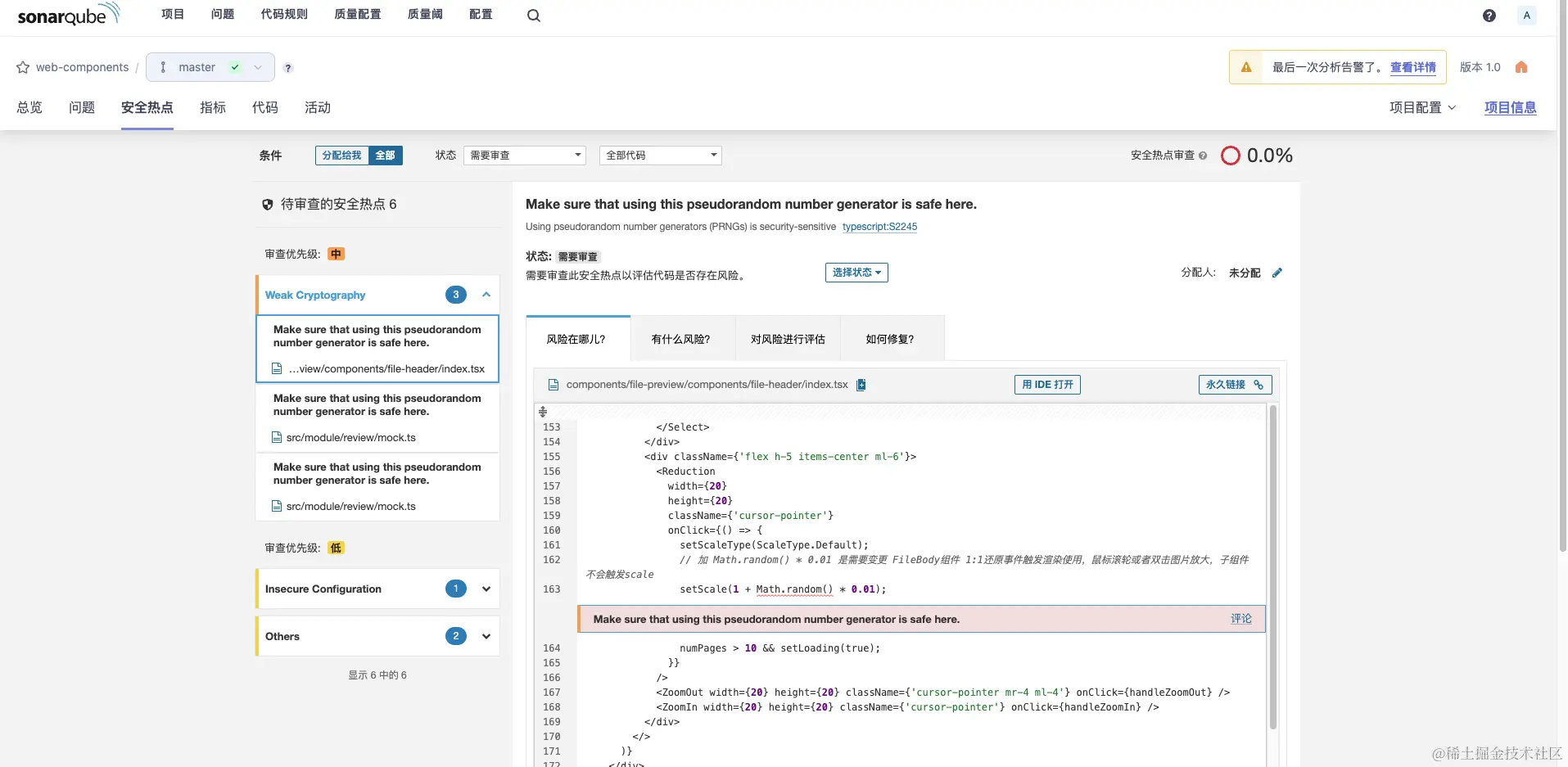Click the file icon beside file-header/index.tsx path
This screenshot has width=1568, height=767.
point(554,385)
